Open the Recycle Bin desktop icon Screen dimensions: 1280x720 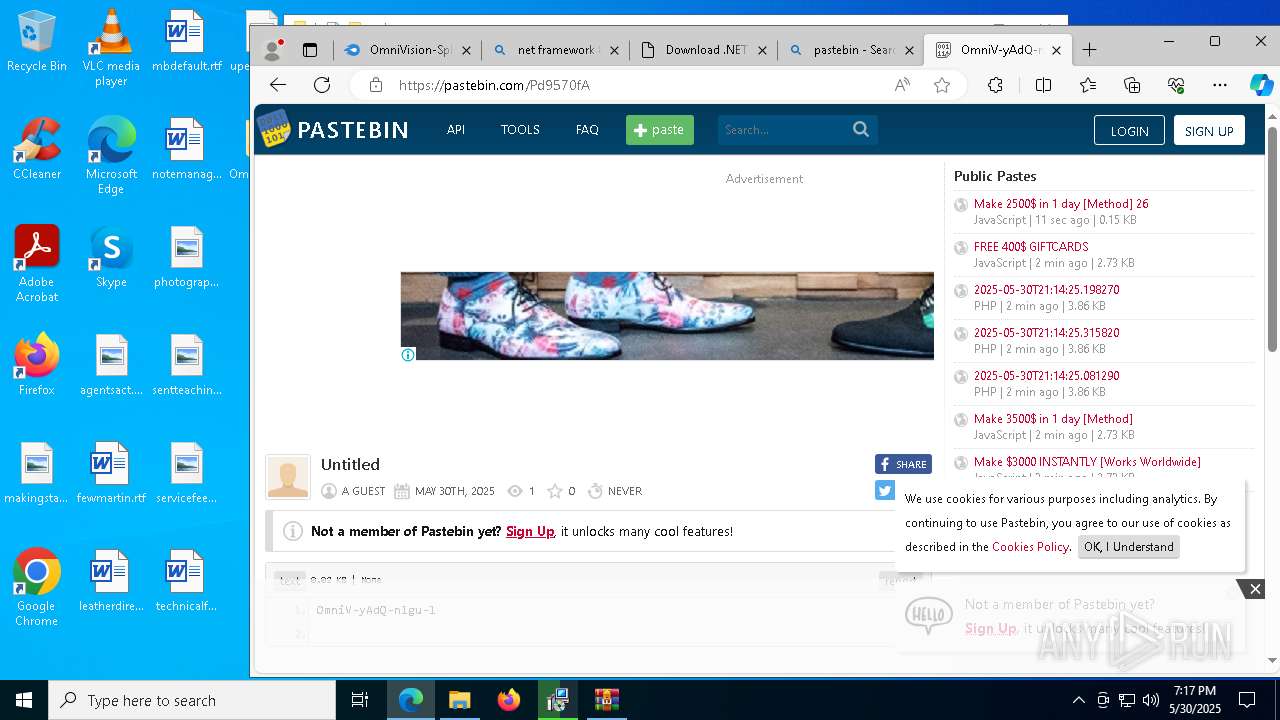click(37, 41)
